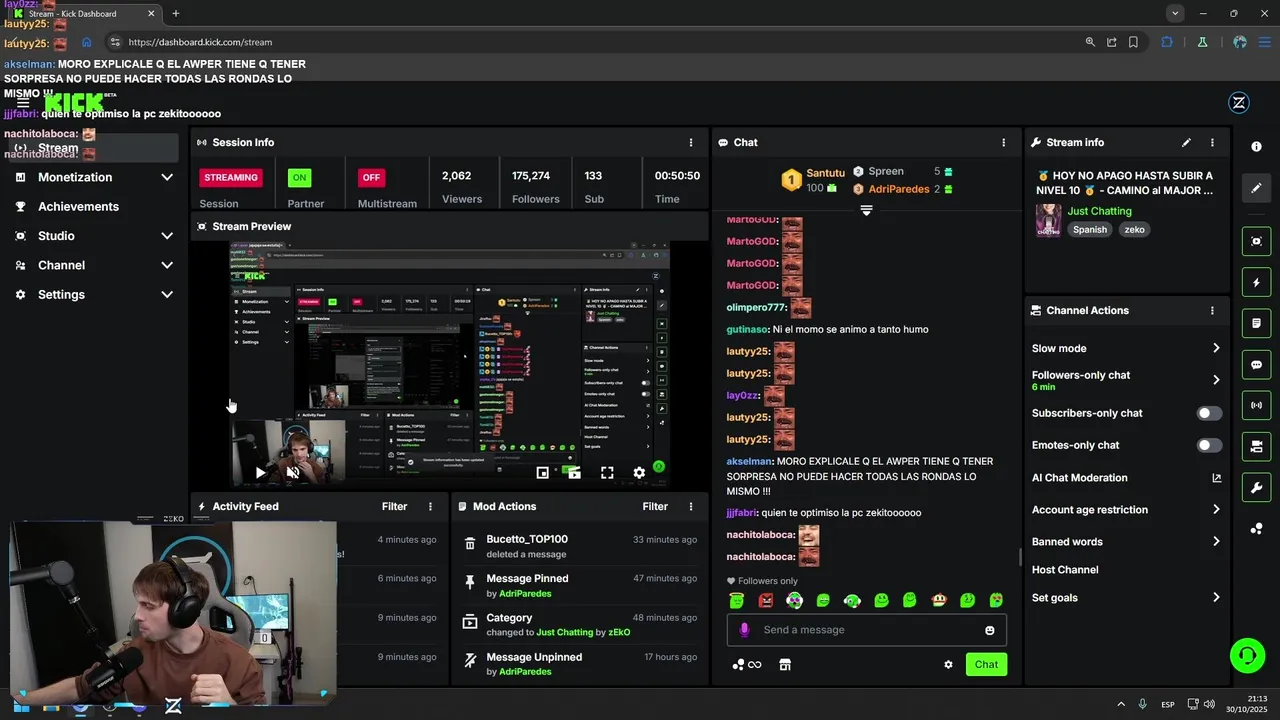Image resolution: width=1280 pixels, height=720 pixels.
Task: Click the zeko tag
Action: 1134,229
